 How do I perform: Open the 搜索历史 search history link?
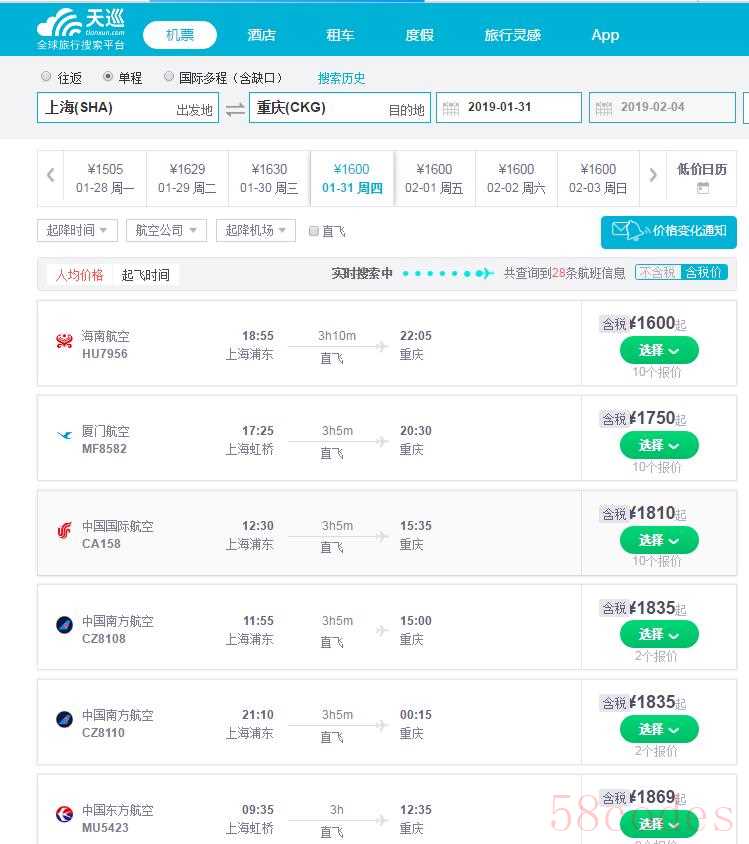click(x=341, y=78)
